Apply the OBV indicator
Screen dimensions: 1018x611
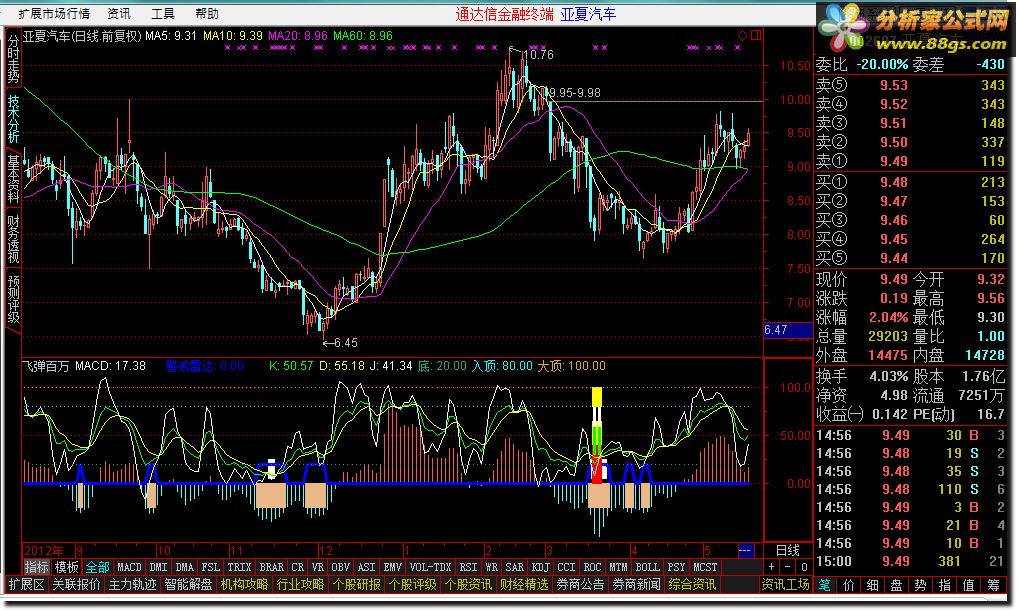pos(340,567)
